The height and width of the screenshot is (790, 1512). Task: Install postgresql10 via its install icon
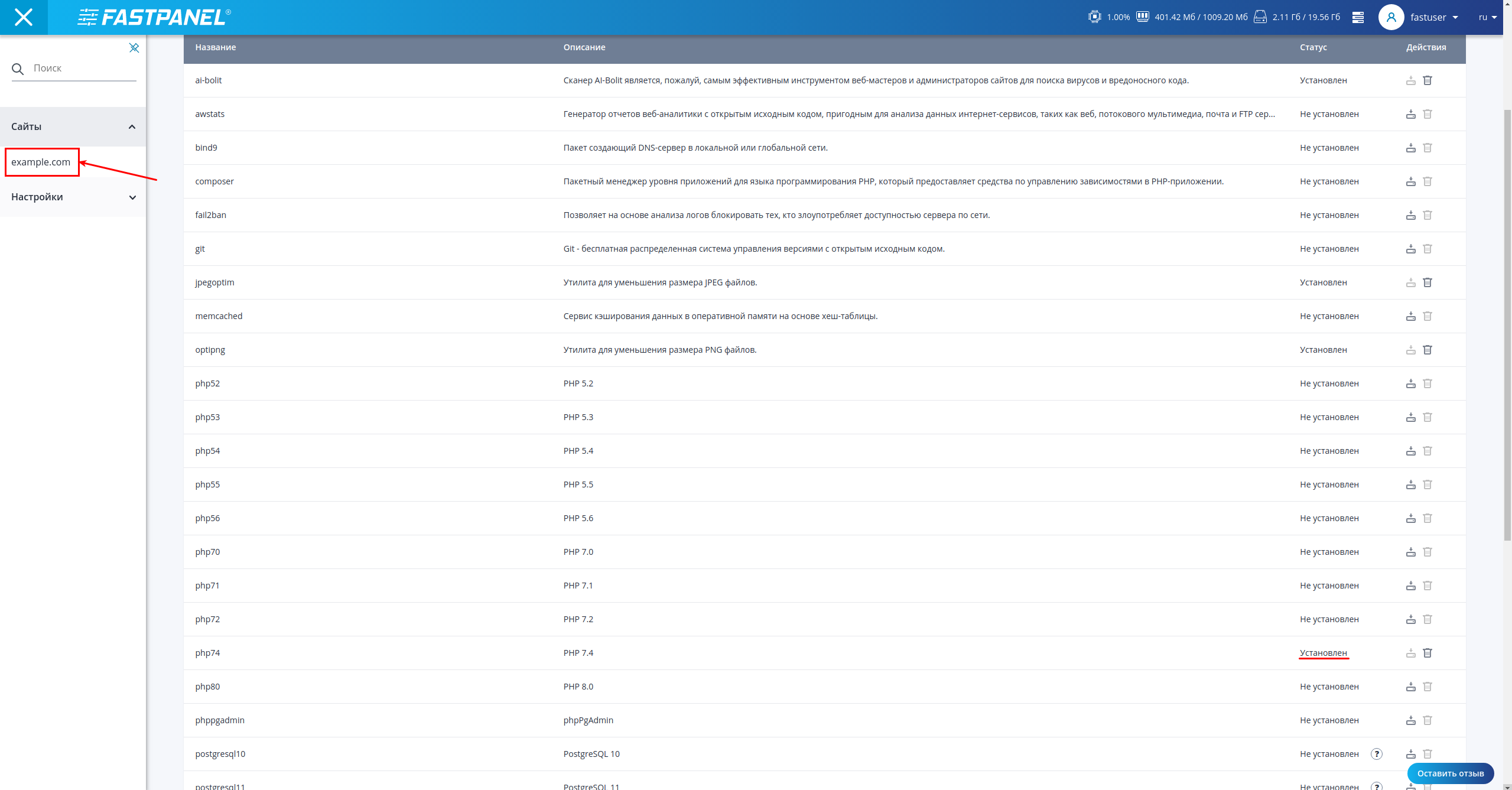pyautogui.click(x=1410, y=754)
